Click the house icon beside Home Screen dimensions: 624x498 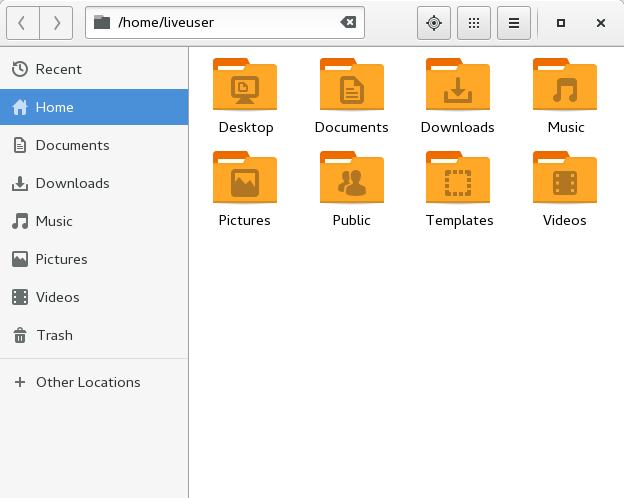coord(20,107)
